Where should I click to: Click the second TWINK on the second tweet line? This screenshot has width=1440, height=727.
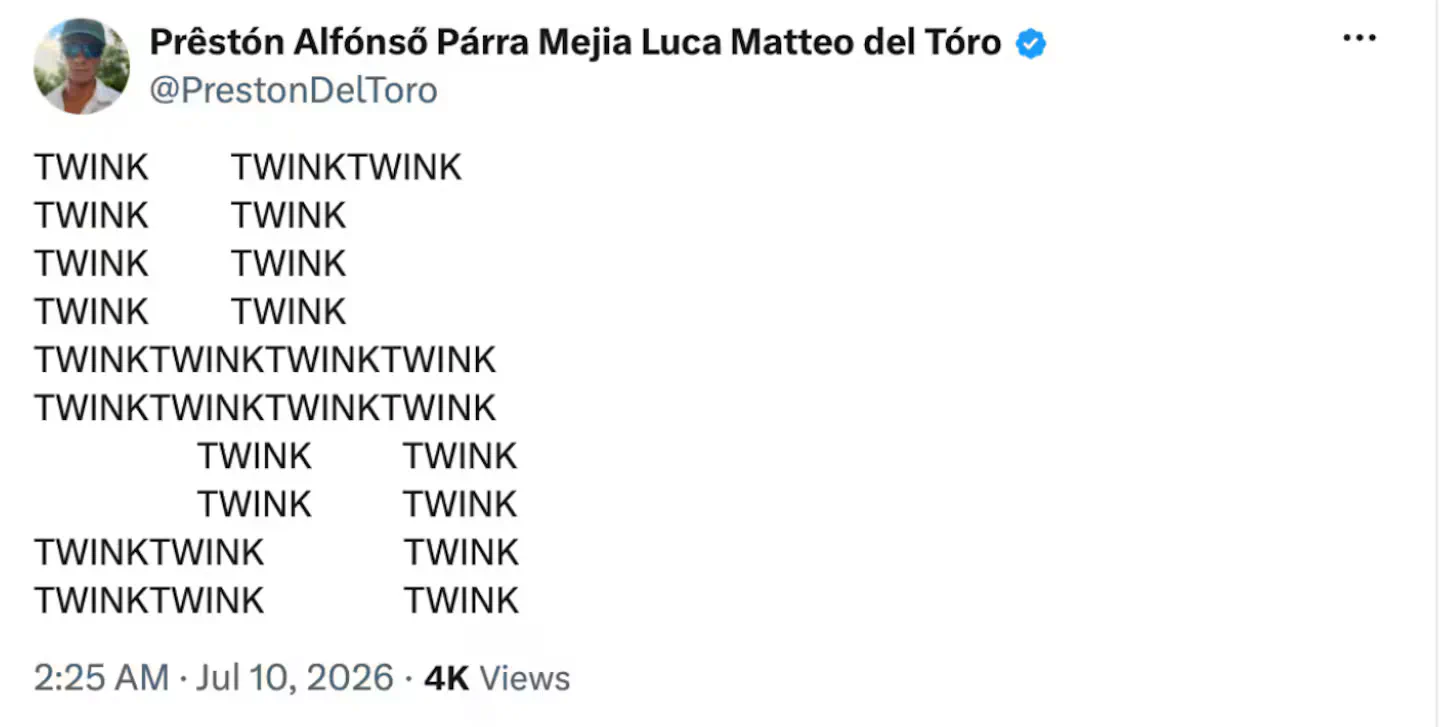(x=289, y=216)
